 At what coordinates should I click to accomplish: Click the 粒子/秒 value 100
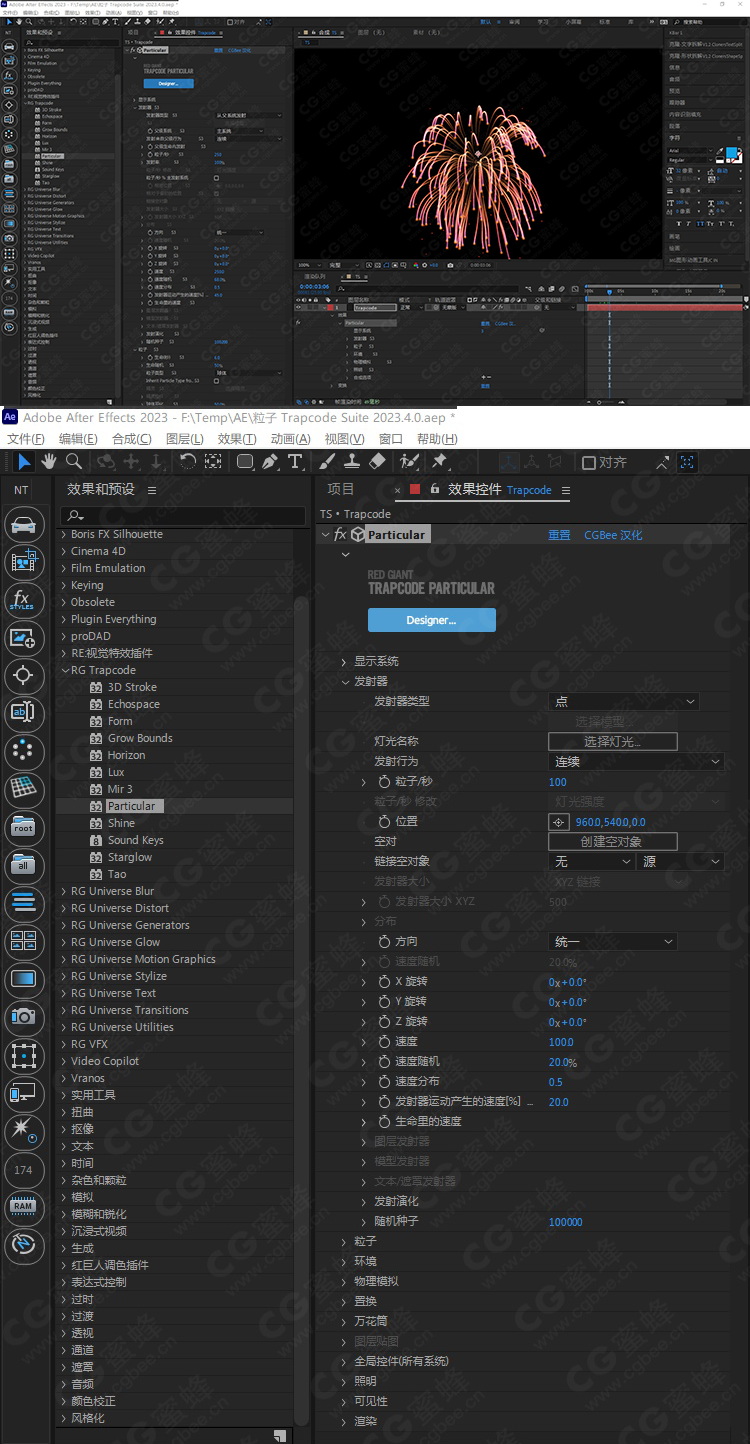tap(557, 782)
